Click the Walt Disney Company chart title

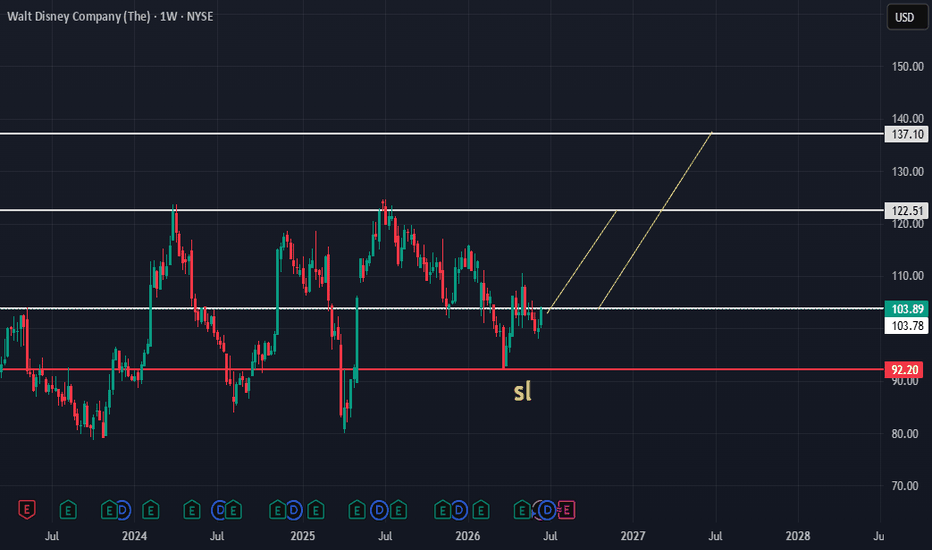point(110,16)
